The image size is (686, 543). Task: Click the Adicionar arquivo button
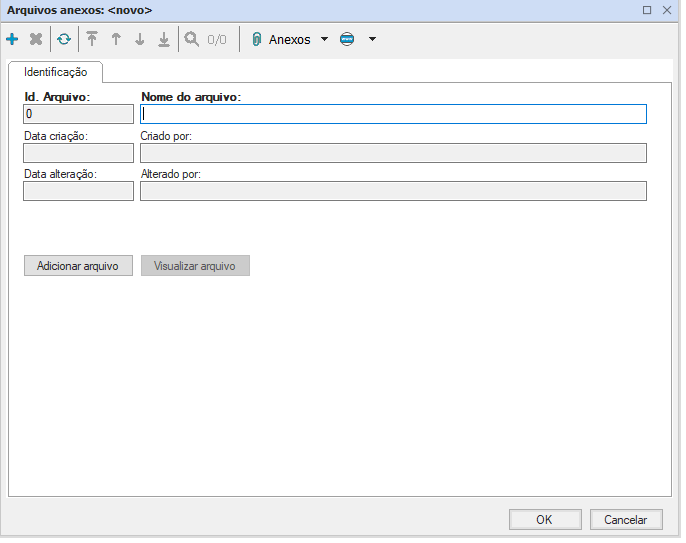[78, 266]
